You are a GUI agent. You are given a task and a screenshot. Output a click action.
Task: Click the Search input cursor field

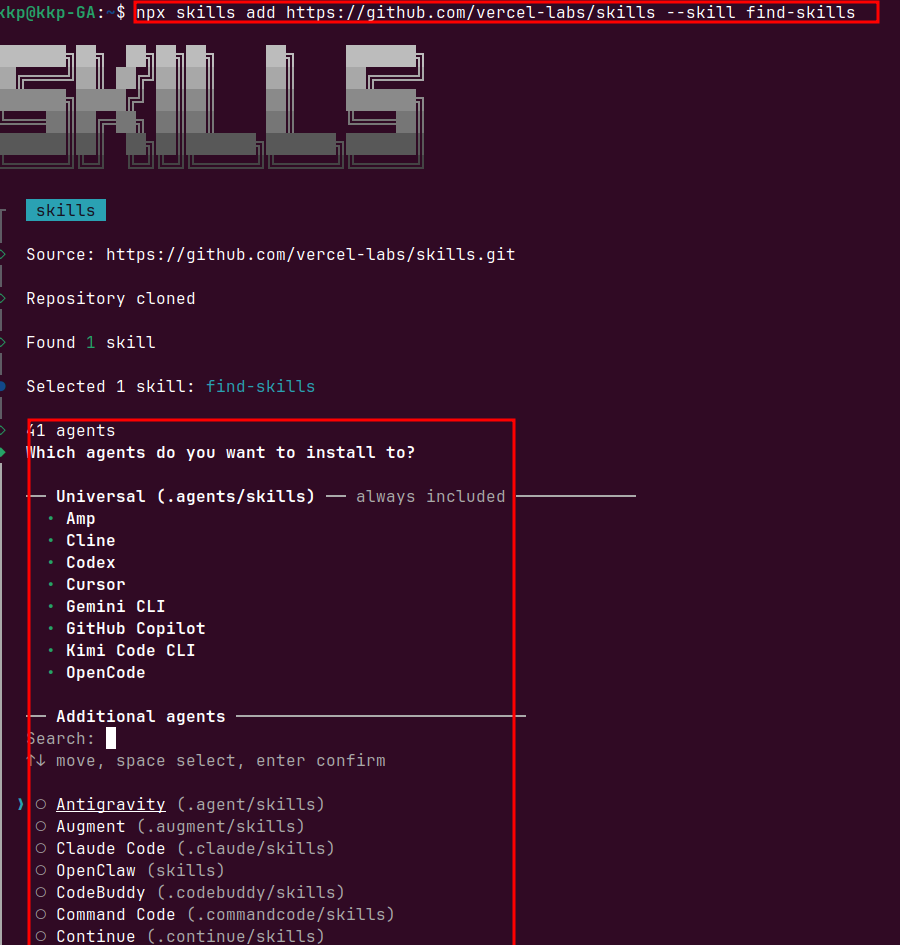coord(111,738)
